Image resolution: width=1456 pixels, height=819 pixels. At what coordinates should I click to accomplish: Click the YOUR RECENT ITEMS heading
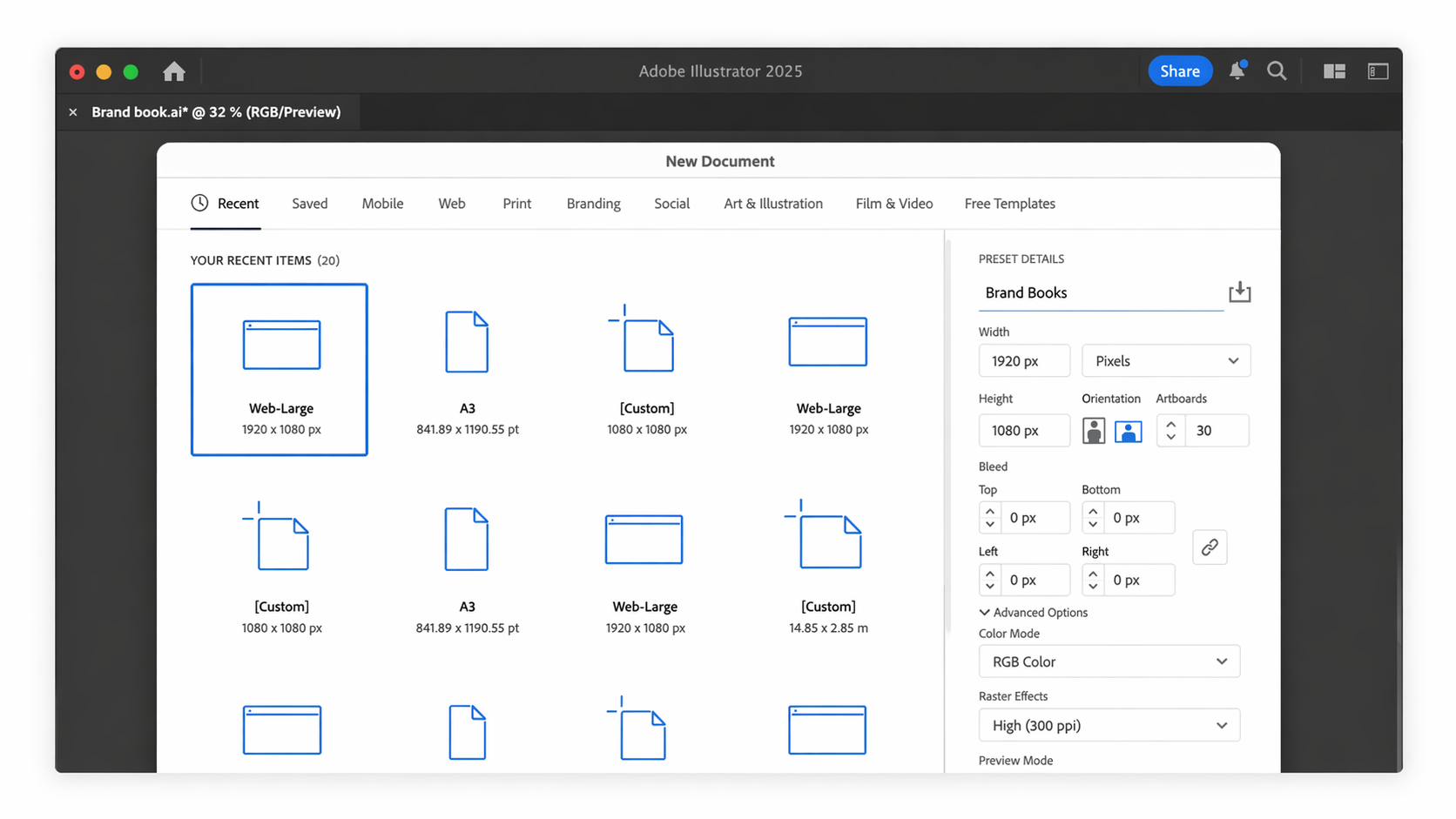click(x=265, y=260)
